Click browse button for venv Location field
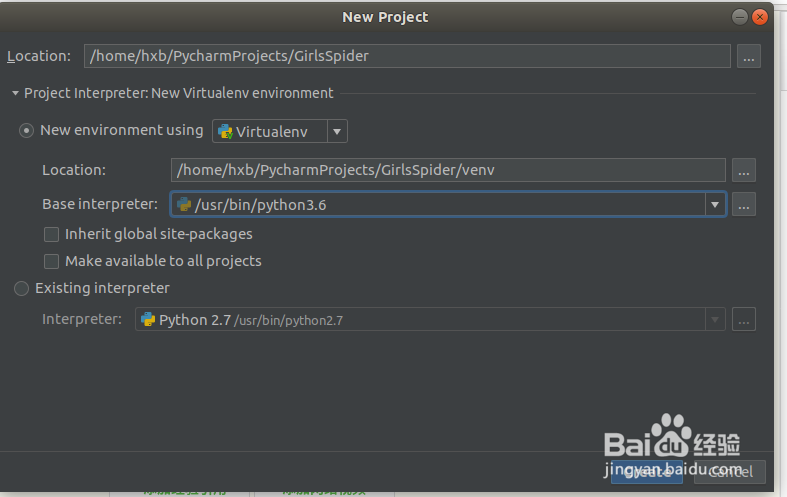Viewport: 787px width, 497px height. [743, 170]
